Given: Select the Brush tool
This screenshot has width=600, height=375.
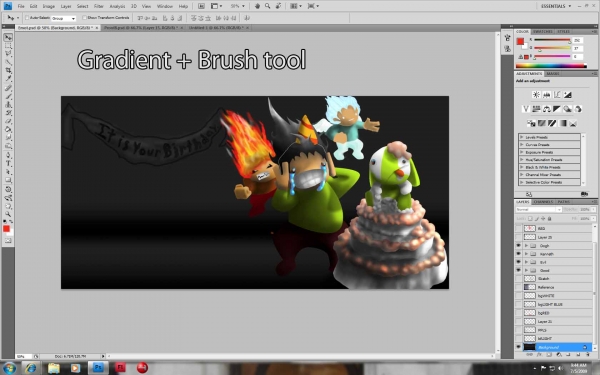Looking at the screenshot, I should [x=8, y=96].
